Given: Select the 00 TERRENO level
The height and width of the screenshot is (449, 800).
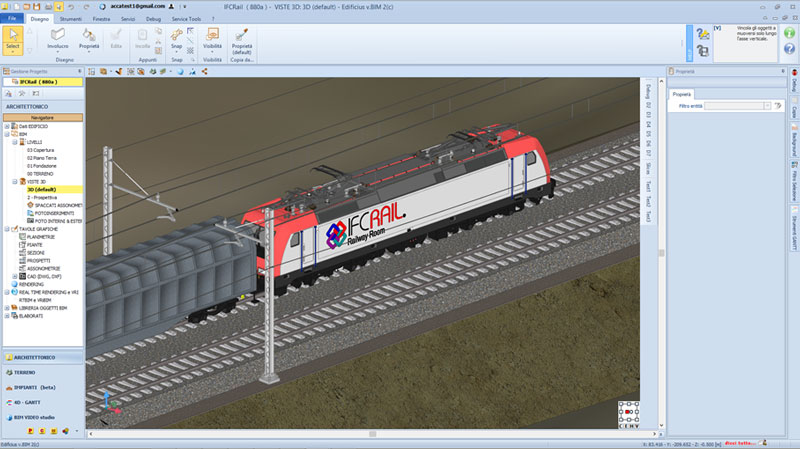Looking at the screenshot, I should point(40,174).
